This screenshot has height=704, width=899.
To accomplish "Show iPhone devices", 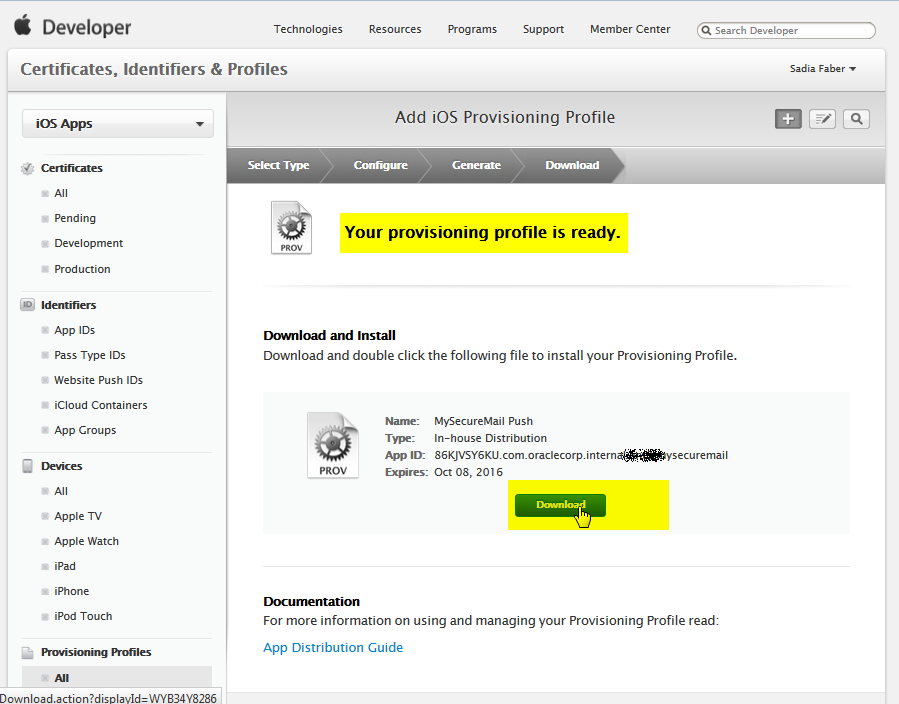I will [71, 591].
